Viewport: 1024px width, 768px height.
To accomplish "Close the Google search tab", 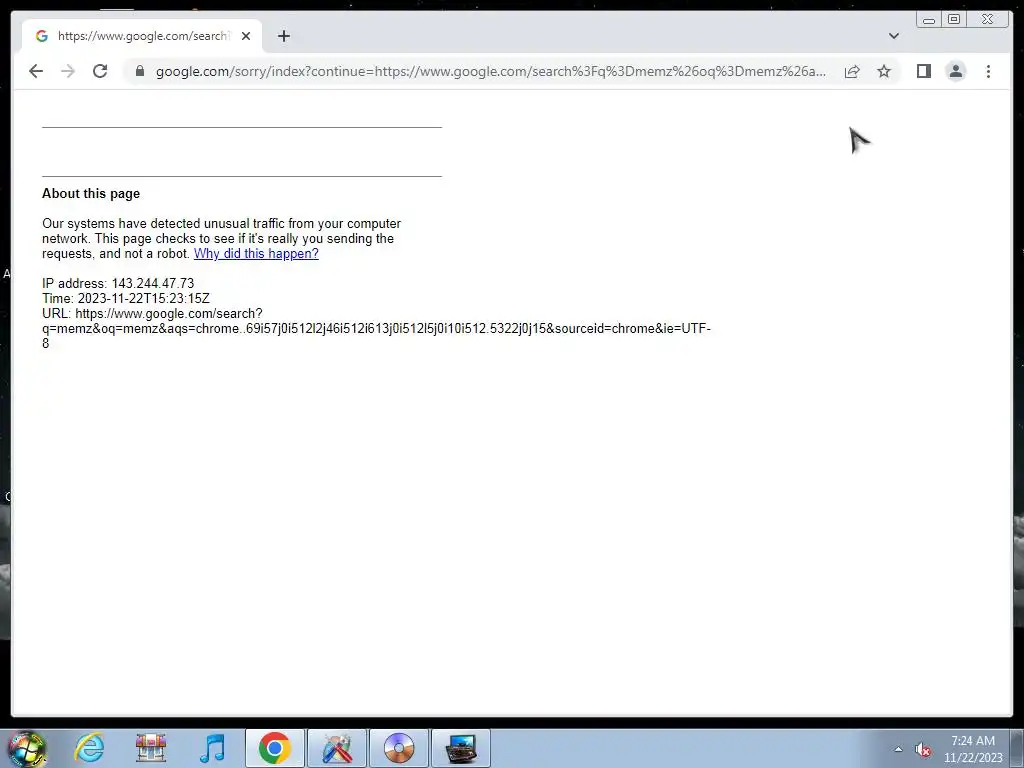I will (246, 36).
